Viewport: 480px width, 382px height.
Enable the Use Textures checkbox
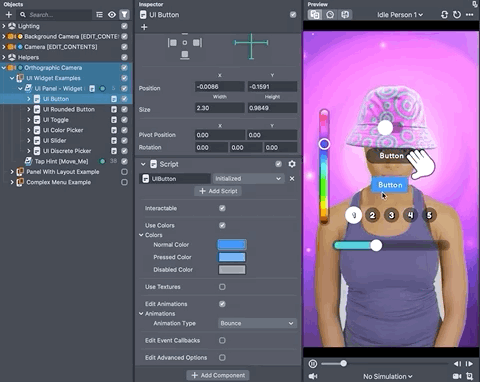click(222, 287)
